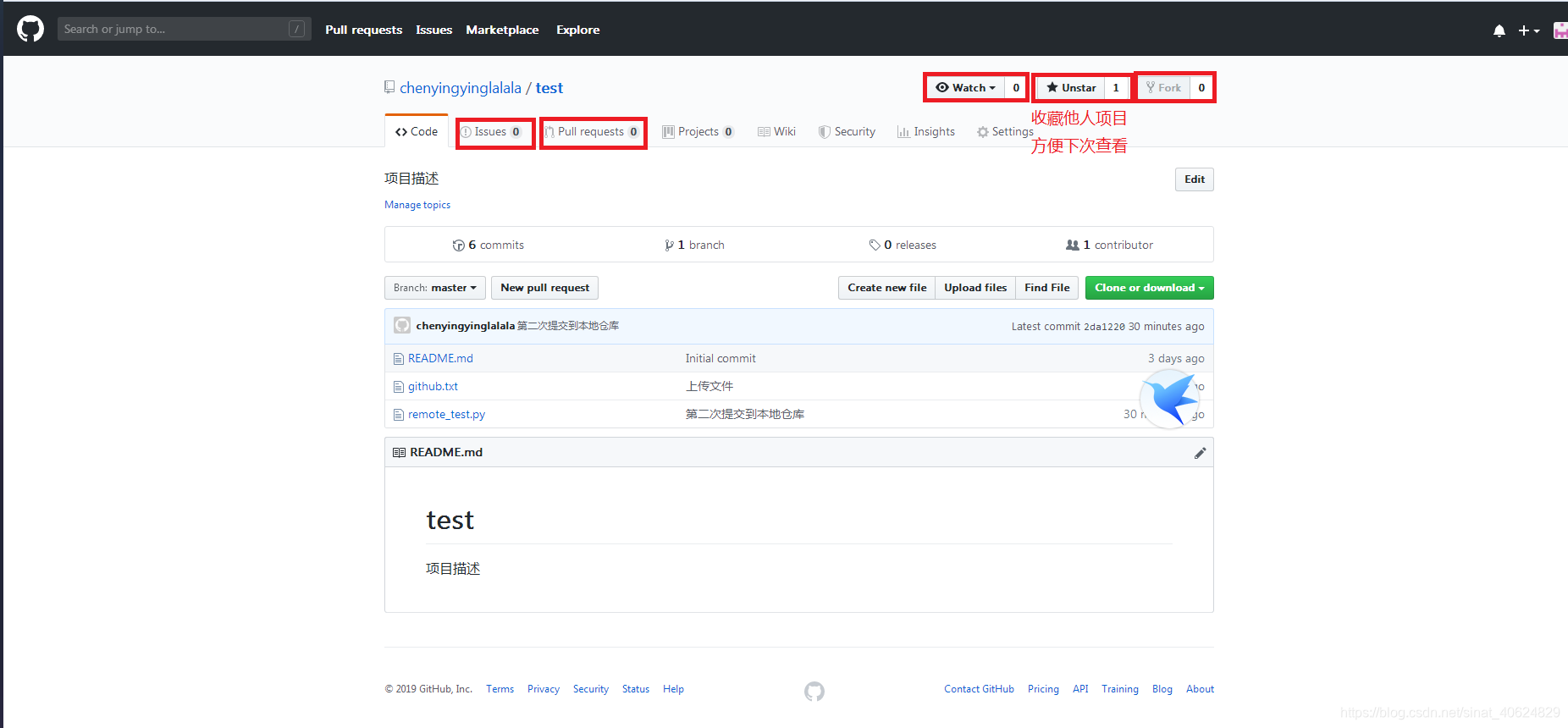The image size is (1568, 728).
Task: Click the blue bird floating icon
Action: [1169, 399]
